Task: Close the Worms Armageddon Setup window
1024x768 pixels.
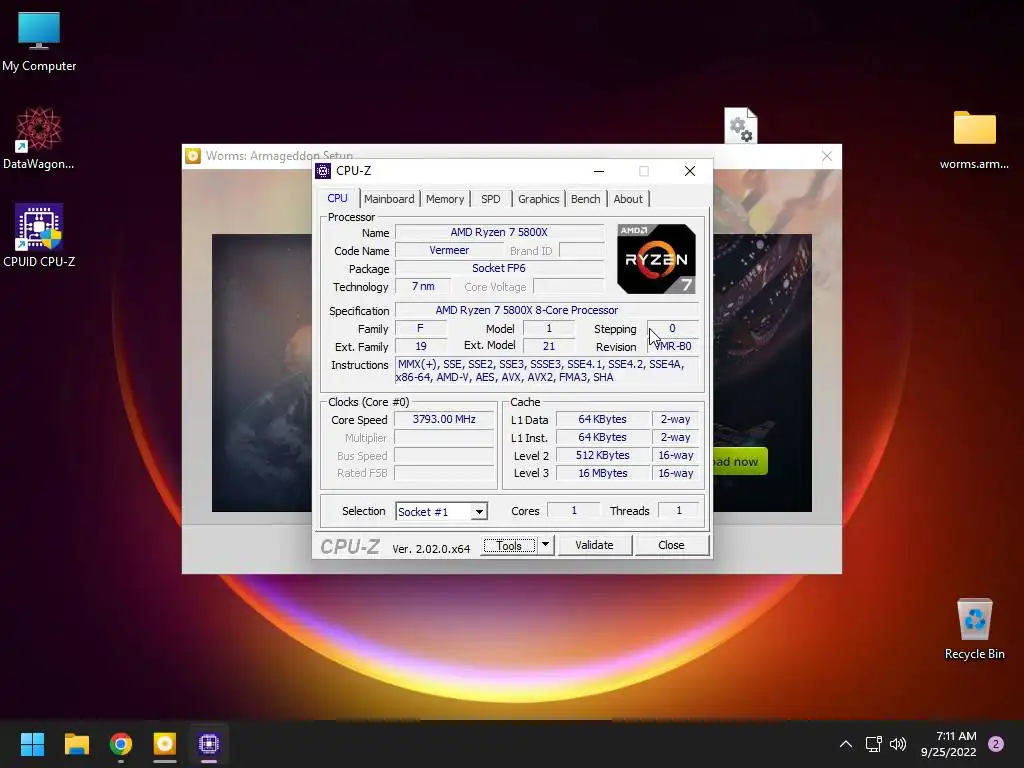Action: click(x=827, y=156)
